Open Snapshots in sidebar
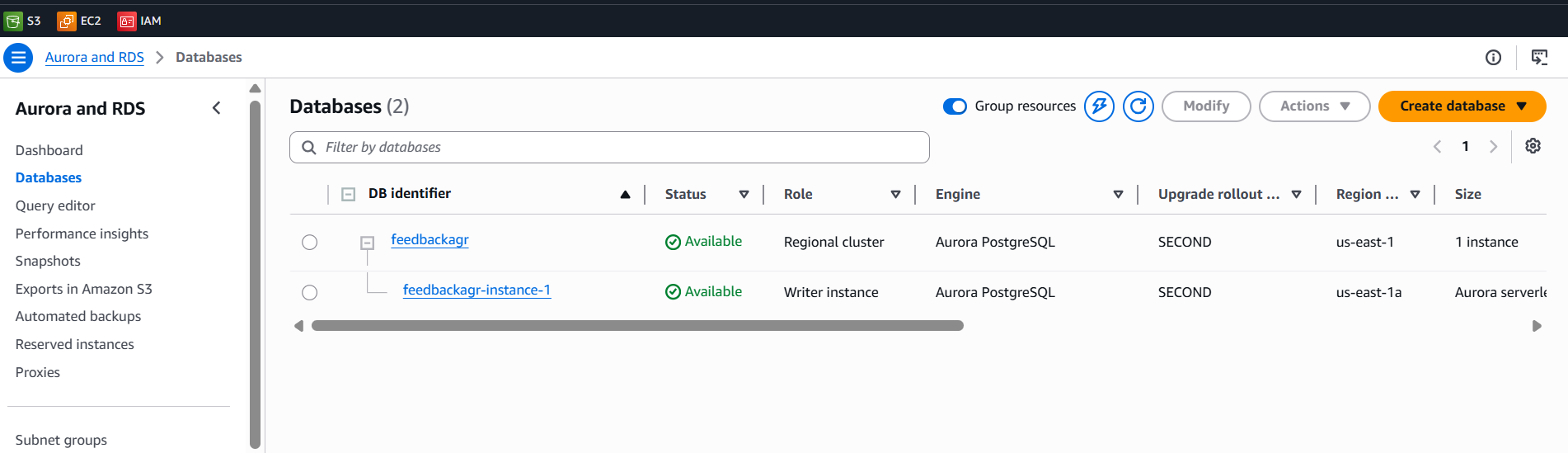This screenshot has height=453, width=1568. pyautogui.click(x=48, y=261)
